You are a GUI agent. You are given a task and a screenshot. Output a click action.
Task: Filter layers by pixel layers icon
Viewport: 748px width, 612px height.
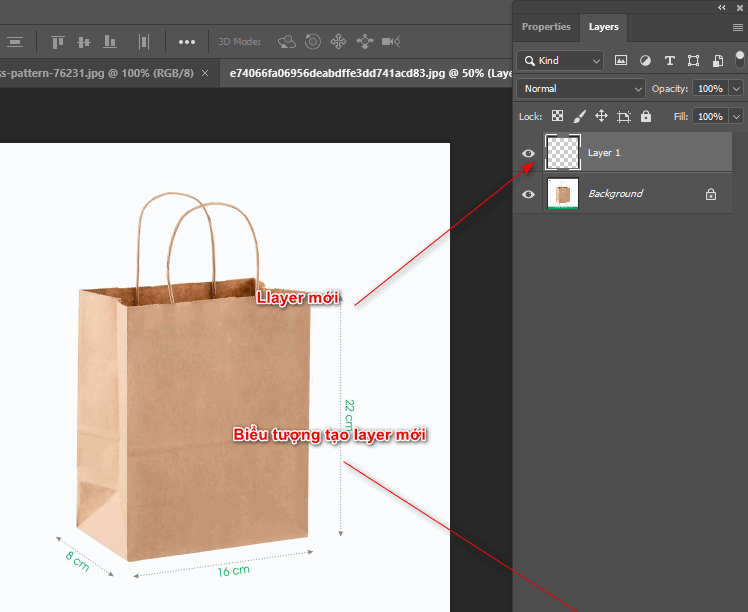tap(621, 60)
